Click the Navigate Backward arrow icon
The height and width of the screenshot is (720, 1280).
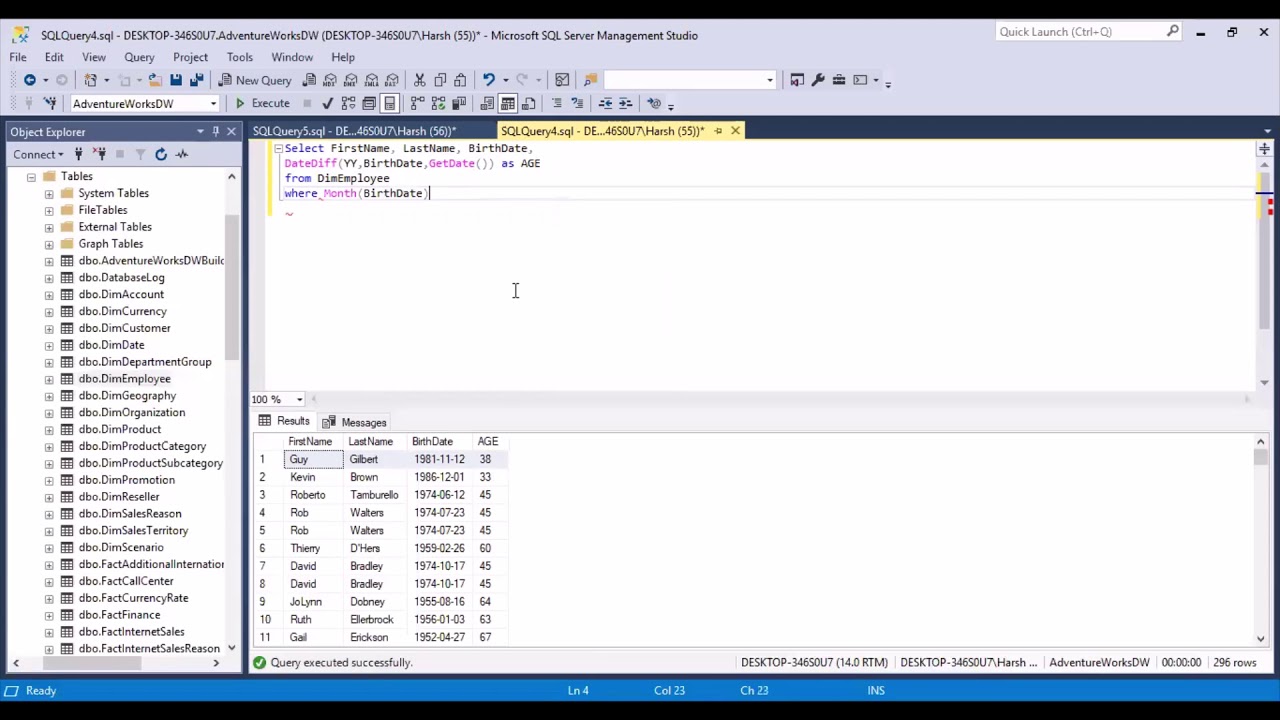pyautogui.click(x=30, y=80)
